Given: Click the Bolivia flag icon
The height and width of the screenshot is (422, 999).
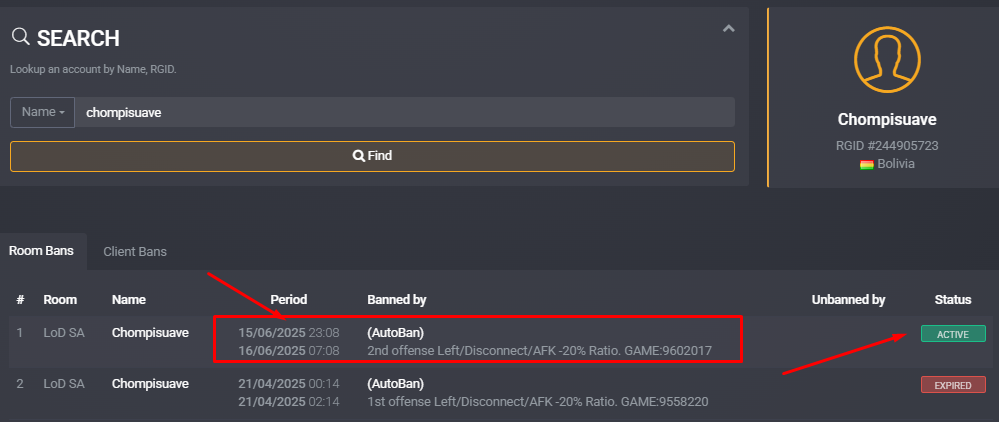Looking at the screenshot, I should pos(866,164).
